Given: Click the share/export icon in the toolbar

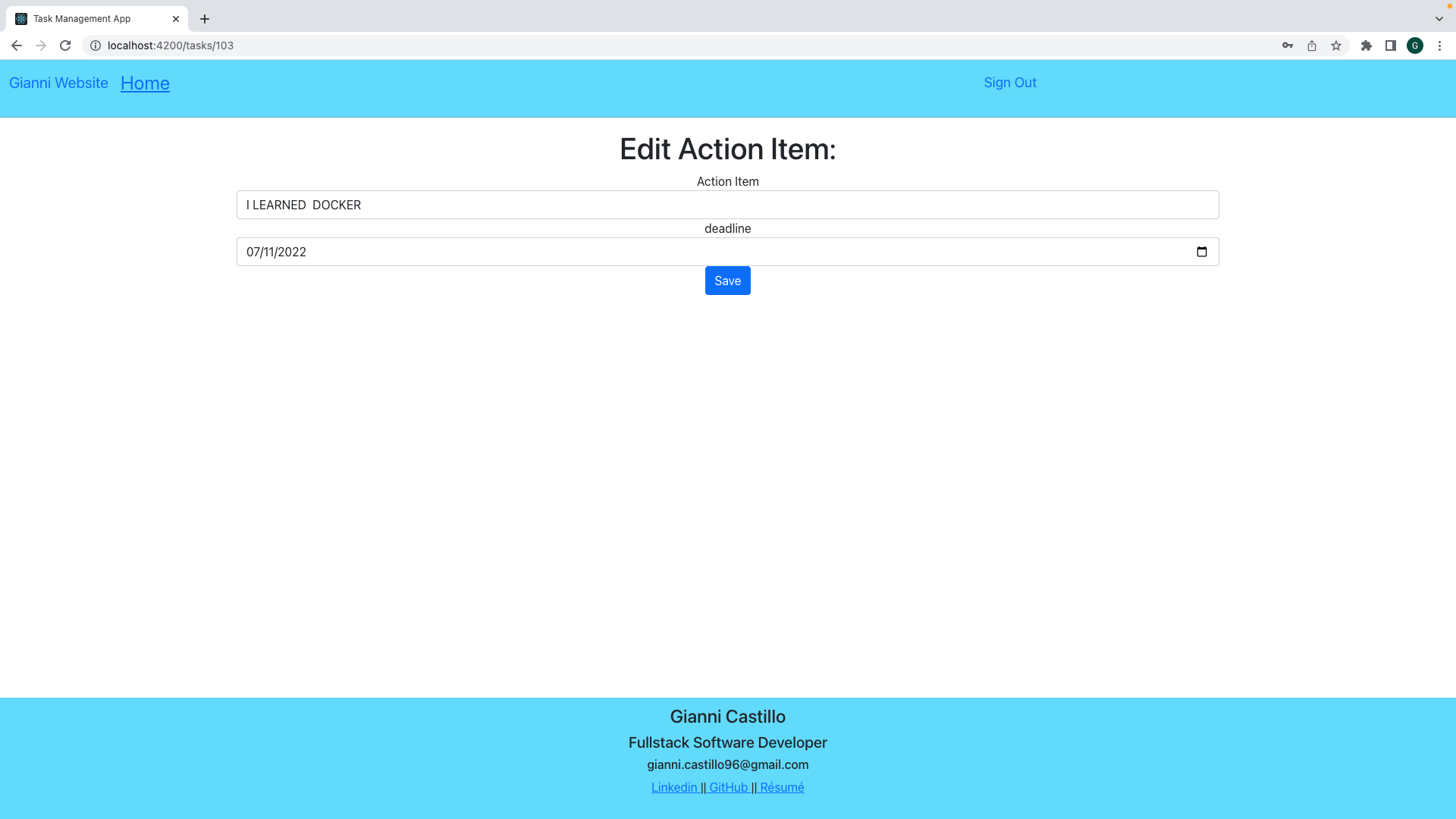Looking at the screenshot, I should point(1311,45).
